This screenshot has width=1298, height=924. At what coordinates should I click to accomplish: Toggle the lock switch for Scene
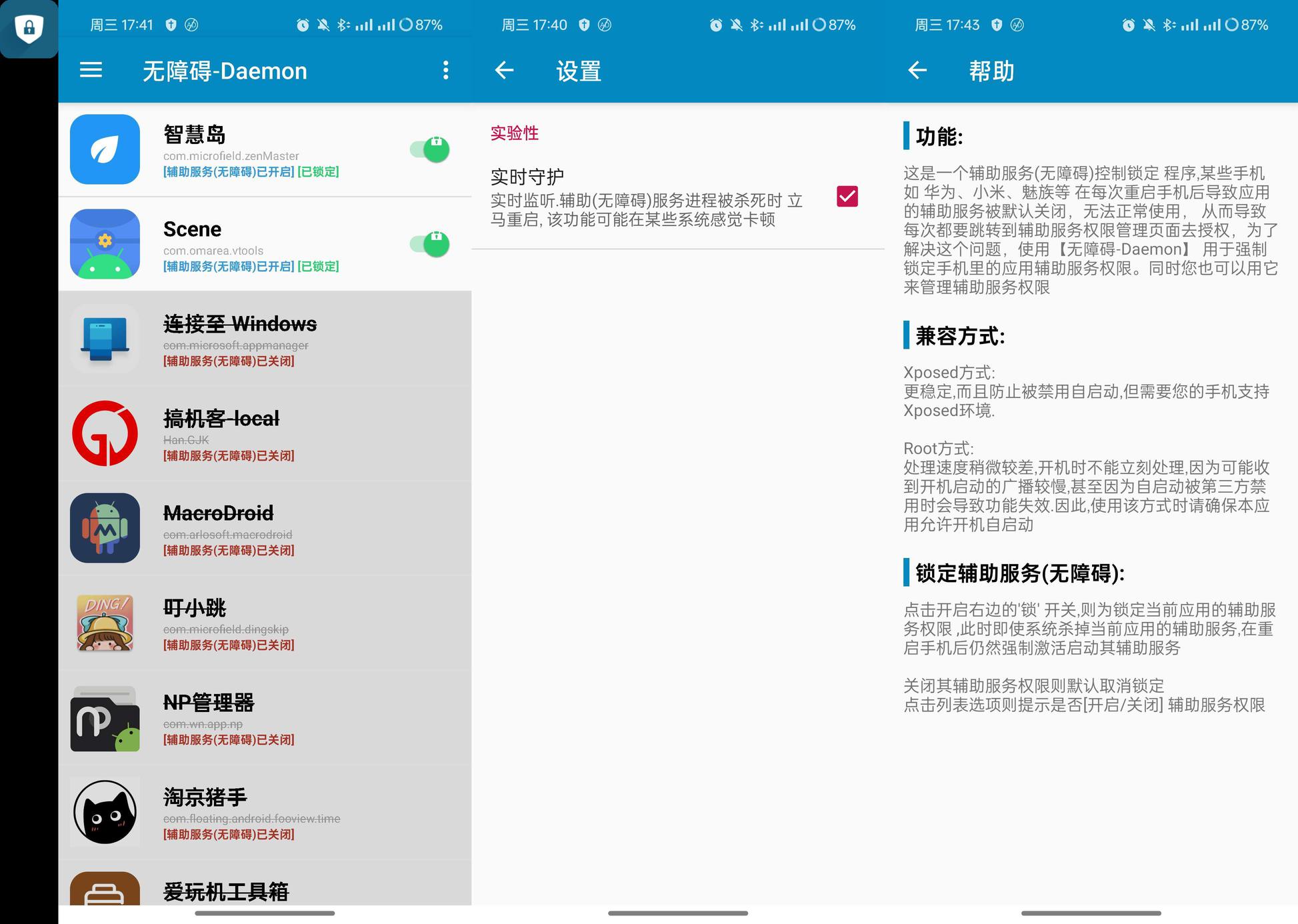click(430, 244)
